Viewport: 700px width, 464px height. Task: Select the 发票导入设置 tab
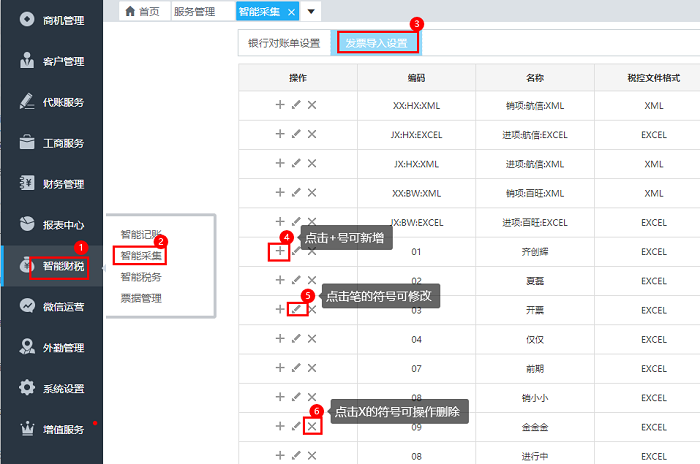376,43
